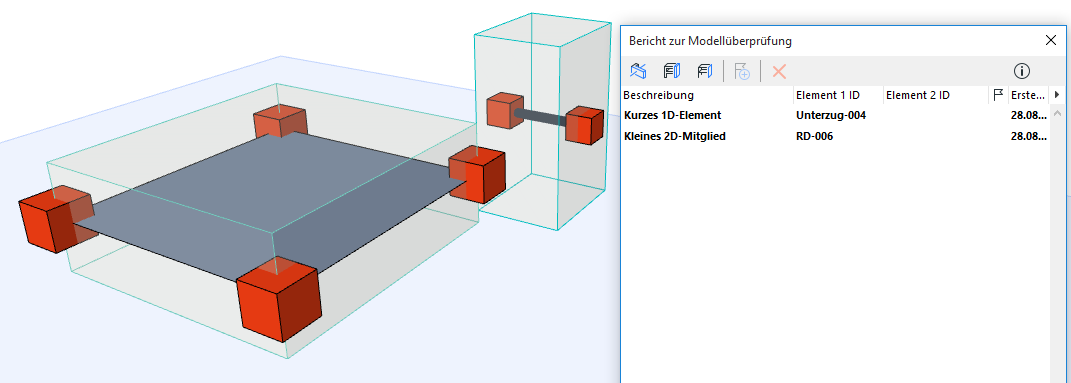Click the Unterzug-004 element ID cell
1071x383 pixels.
click(831, 115)
